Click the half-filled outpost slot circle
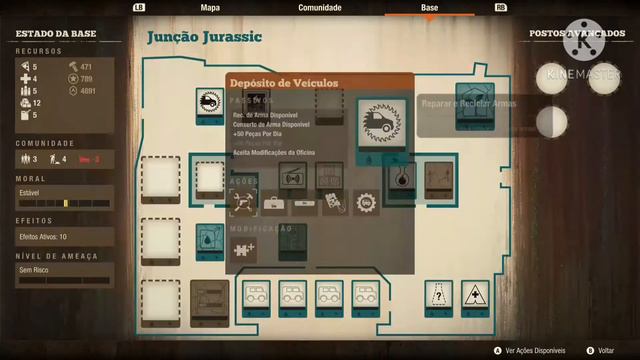 tap(551, 122)
